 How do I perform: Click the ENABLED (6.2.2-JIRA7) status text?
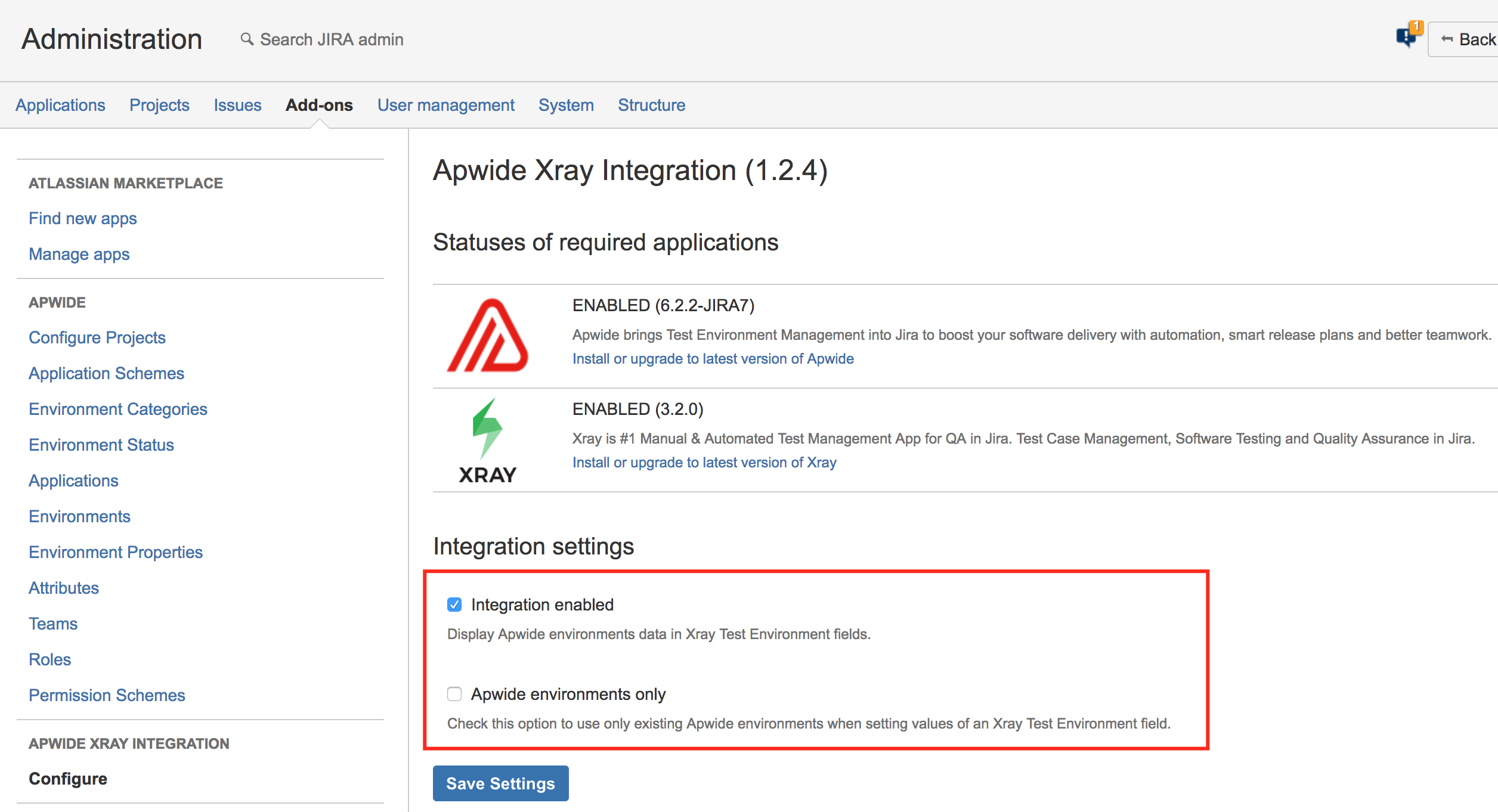click(663, 305)
